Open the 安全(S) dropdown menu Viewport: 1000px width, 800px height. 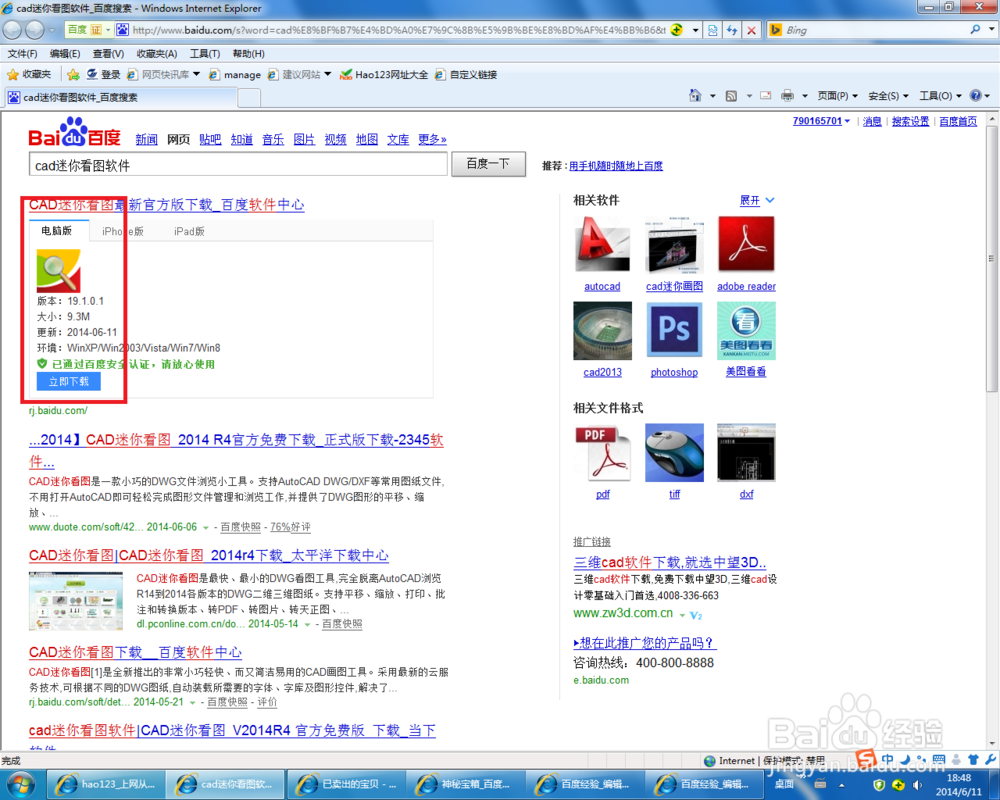888,96
